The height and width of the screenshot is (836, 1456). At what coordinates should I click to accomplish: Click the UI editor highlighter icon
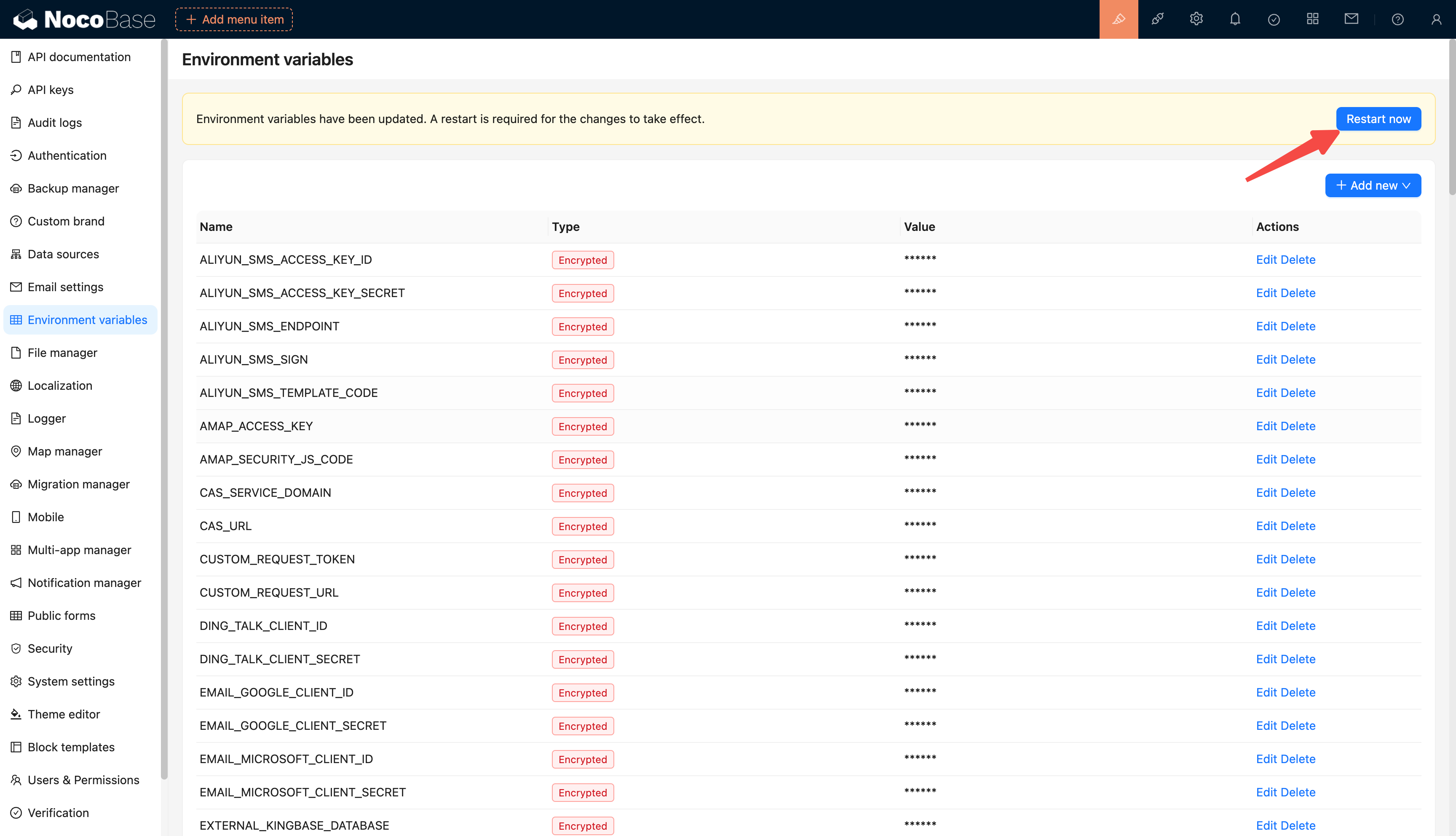tap(1118, 19)
